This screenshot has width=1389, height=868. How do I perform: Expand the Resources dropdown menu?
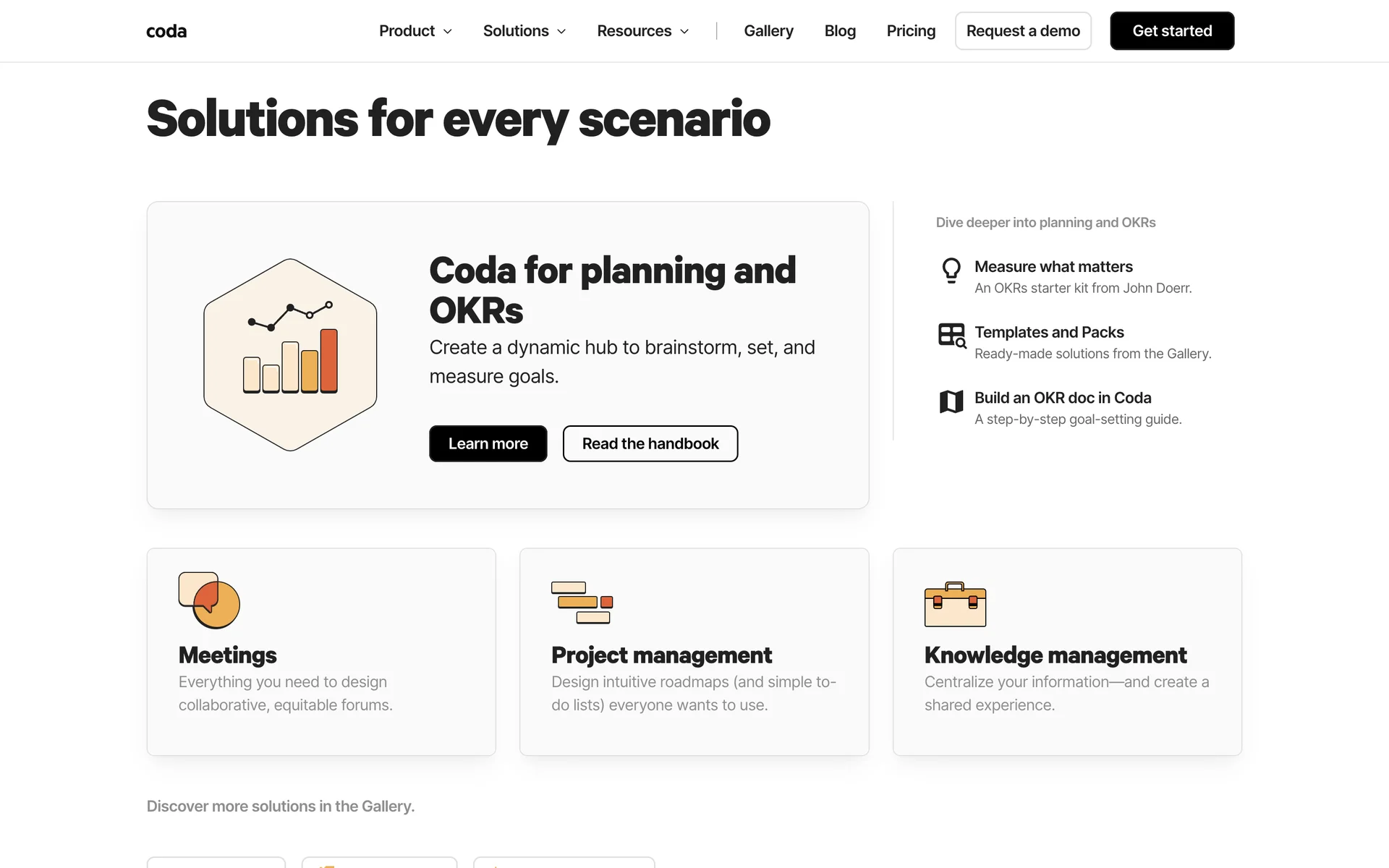pyautogui.click(x=642, y=31)
